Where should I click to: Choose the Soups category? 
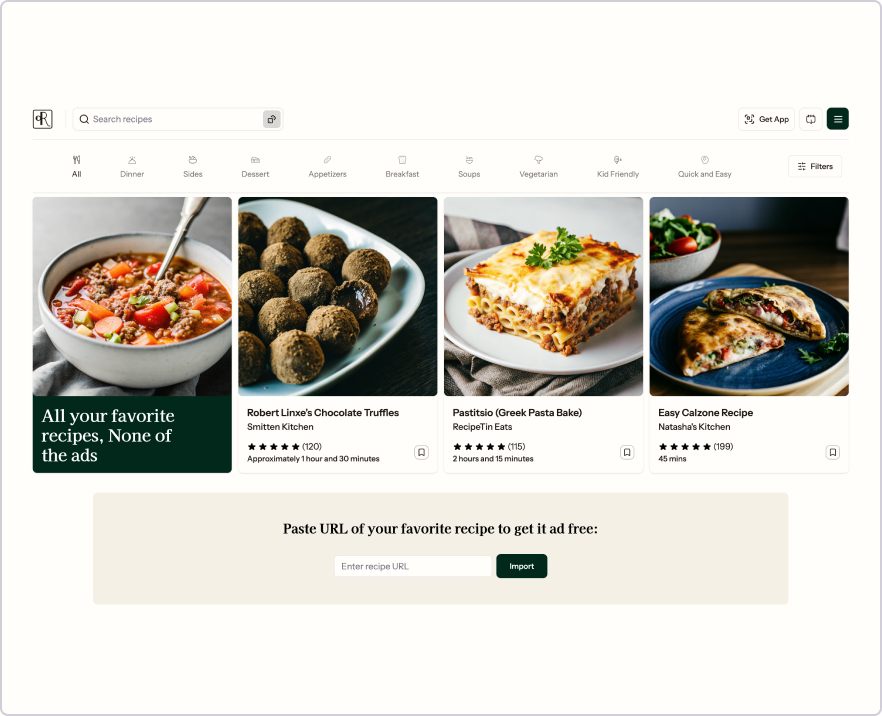click(469, 166)
